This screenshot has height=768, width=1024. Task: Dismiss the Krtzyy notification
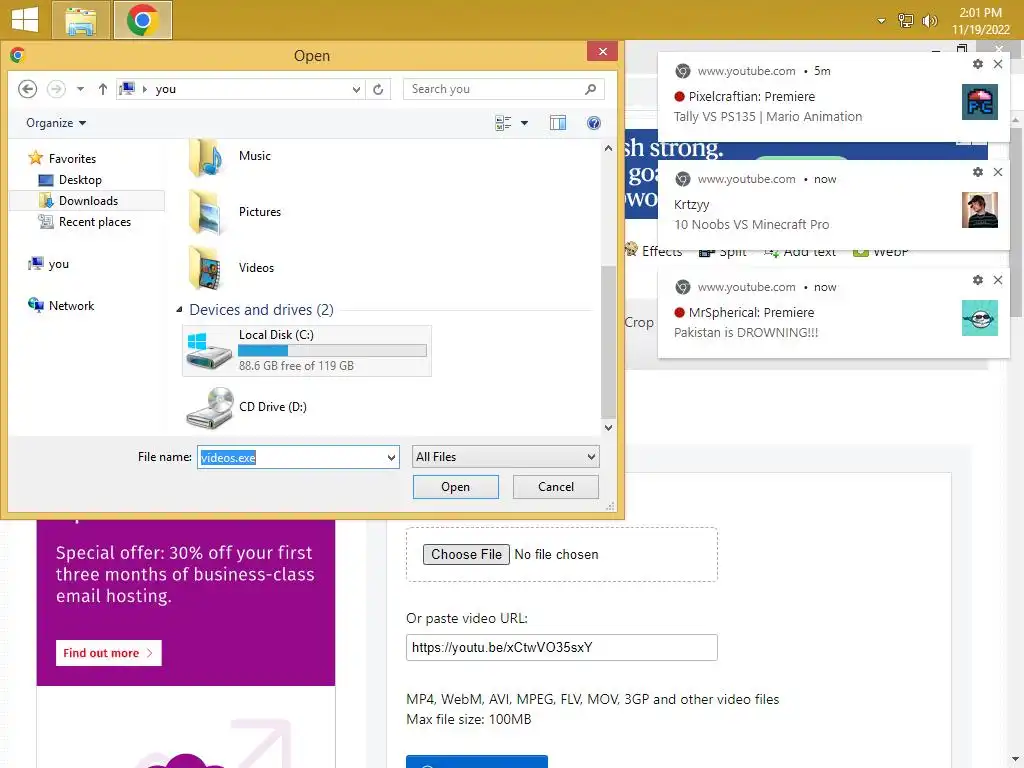click(x=998, y=172)
